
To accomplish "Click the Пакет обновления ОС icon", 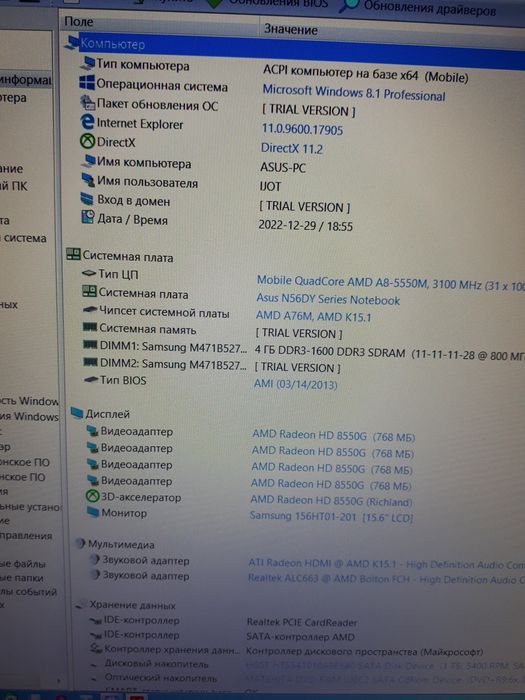I will 87,103.
